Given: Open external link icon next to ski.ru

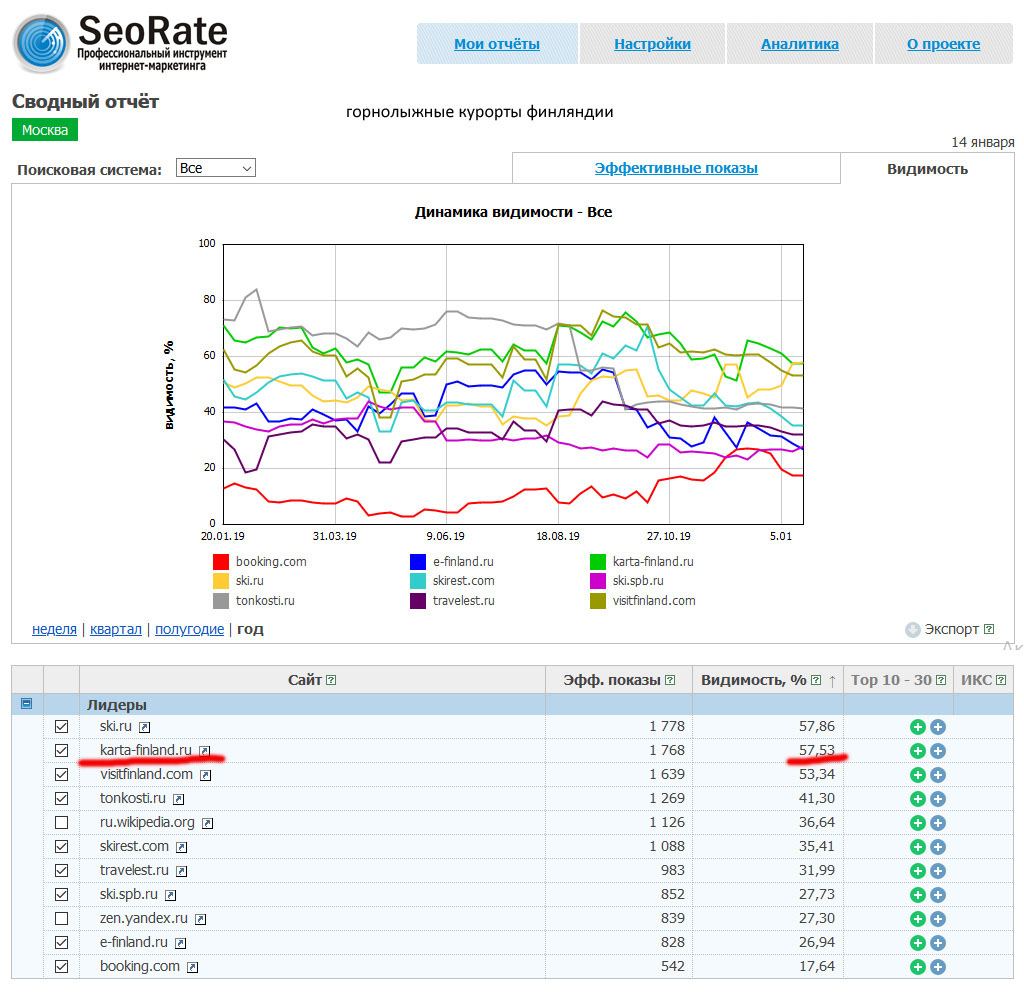Looking at the screenshot, I should pos(144,728).
